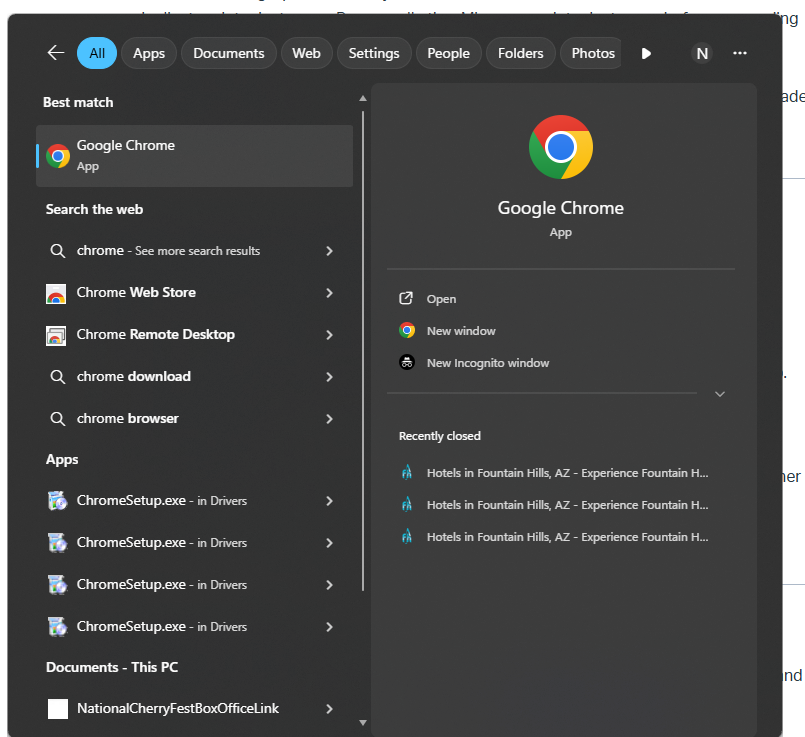Expand the third ChromeSetup.exe chevron

(329, 585)
